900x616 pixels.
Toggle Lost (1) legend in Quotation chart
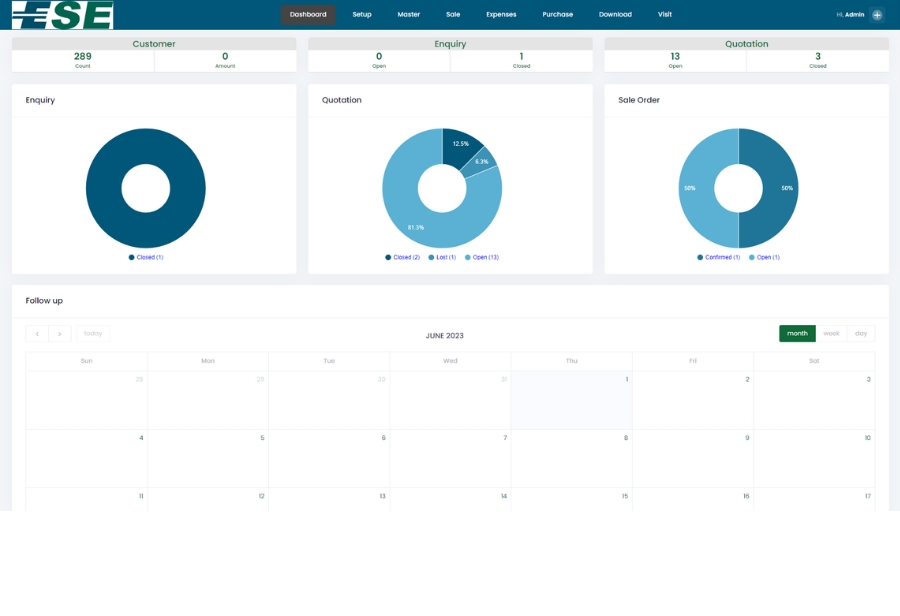point(442,257)
